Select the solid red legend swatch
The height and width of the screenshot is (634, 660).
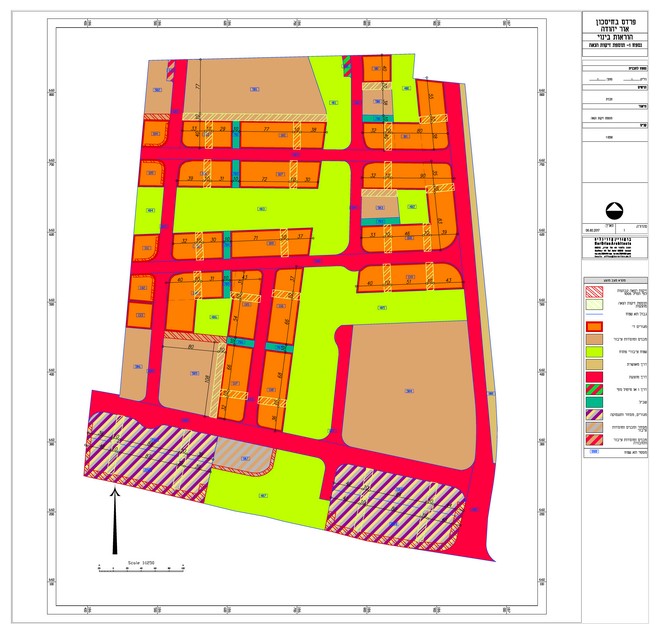click(594, 376)
